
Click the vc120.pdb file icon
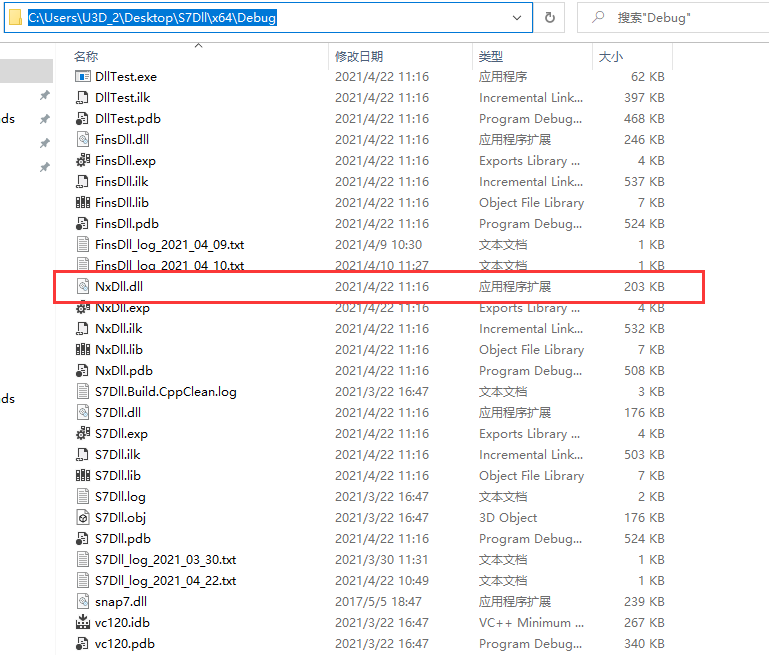tap(83, 643)
